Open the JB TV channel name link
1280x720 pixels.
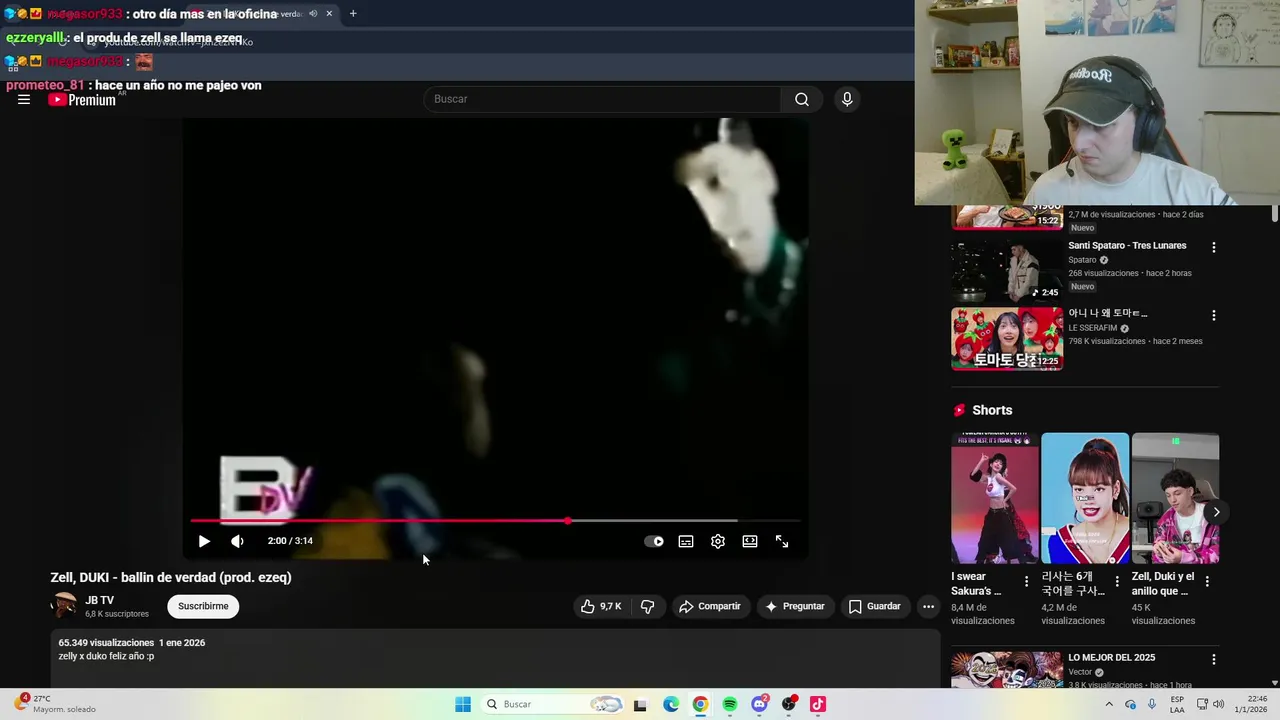tap(99, 600)
